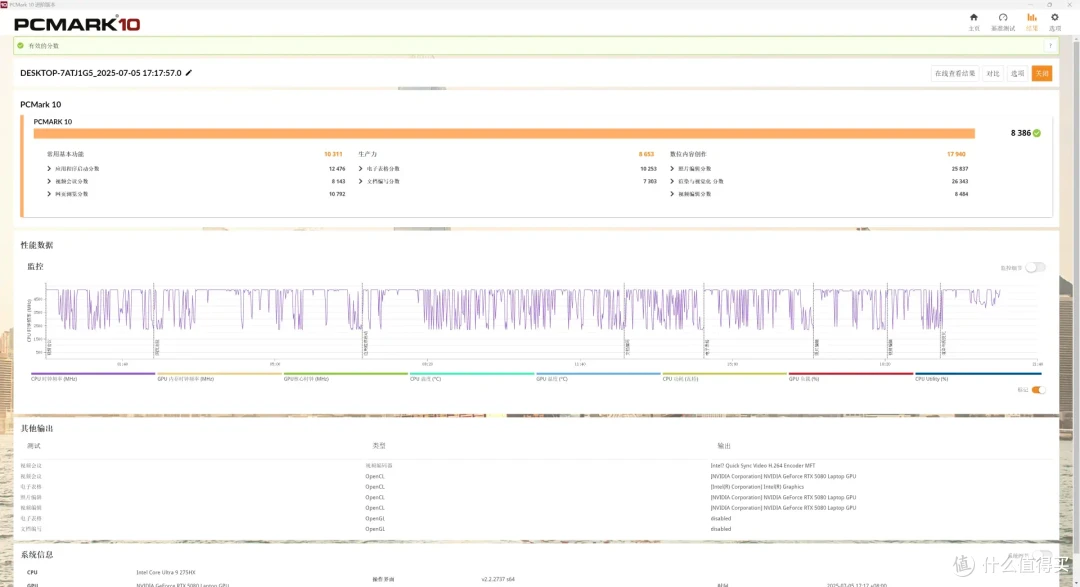1080x587 pixels.
Task: Click the 对比 (compare) button
Action: click(993, 73)
